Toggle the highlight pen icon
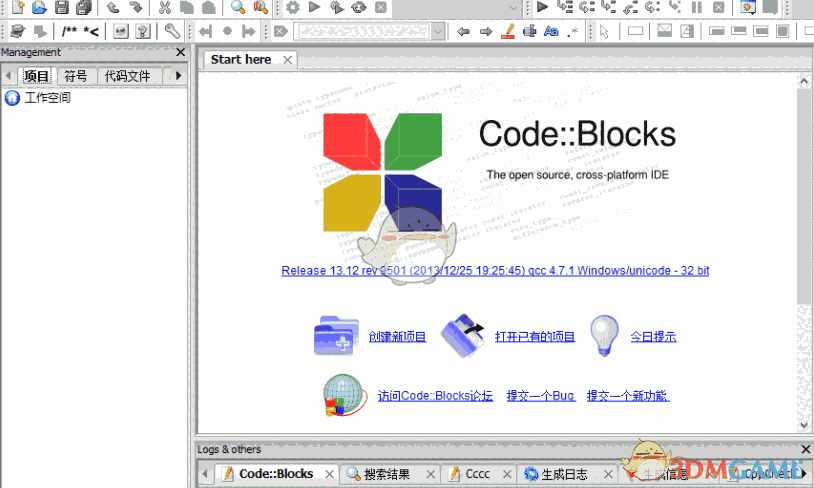Screen dimensions: 814x488 508,32
